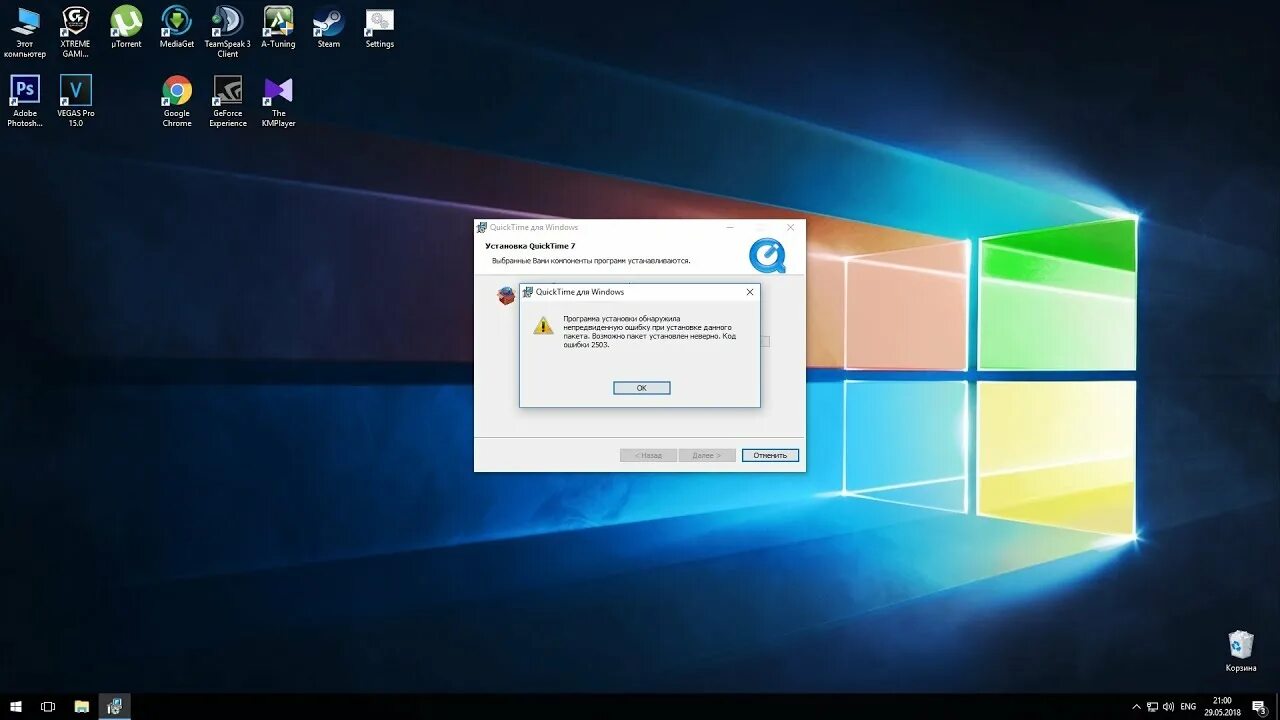Launch µTorrent from the desktop

pos(126,27)
